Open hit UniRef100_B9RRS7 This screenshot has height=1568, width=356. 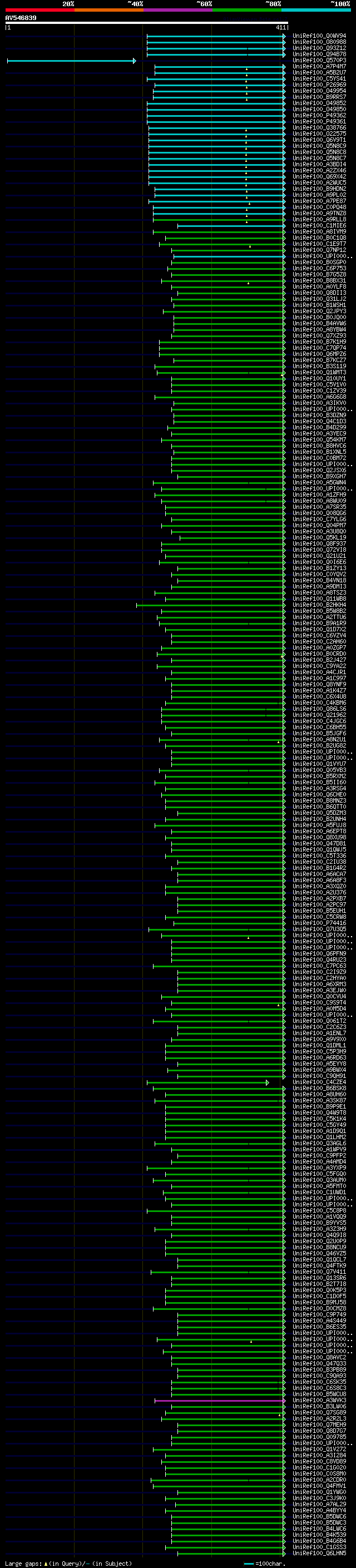(319, 97)
